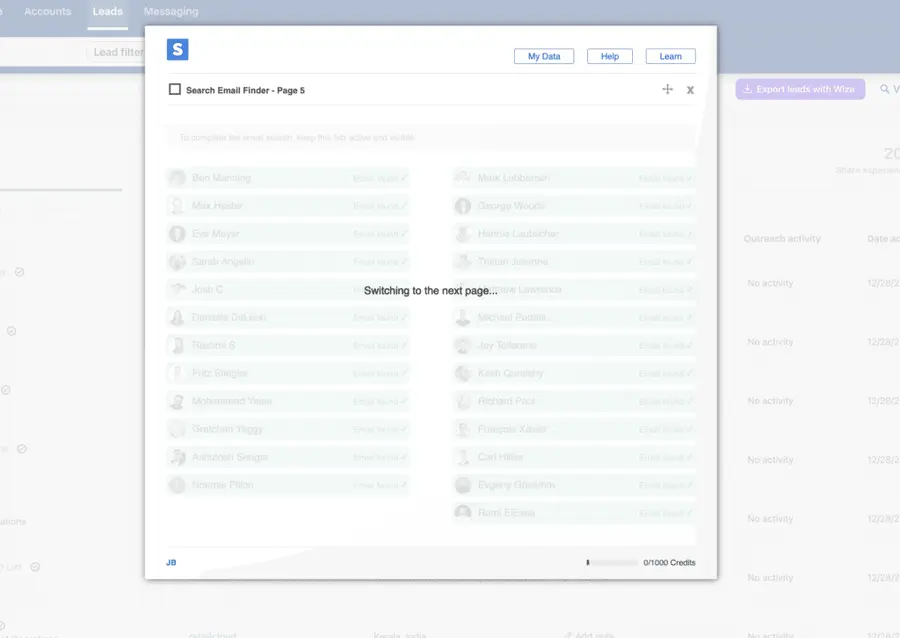The height and width of the screenshot is (638, 900).
Task: Select the Sarah Angello row name
Action: pyautogui.click(x=223, y=262)
